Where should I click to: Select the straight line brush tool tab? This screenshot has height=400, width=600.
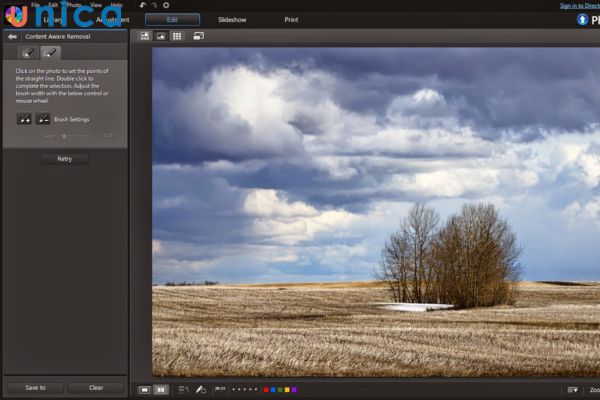(49, 53)
